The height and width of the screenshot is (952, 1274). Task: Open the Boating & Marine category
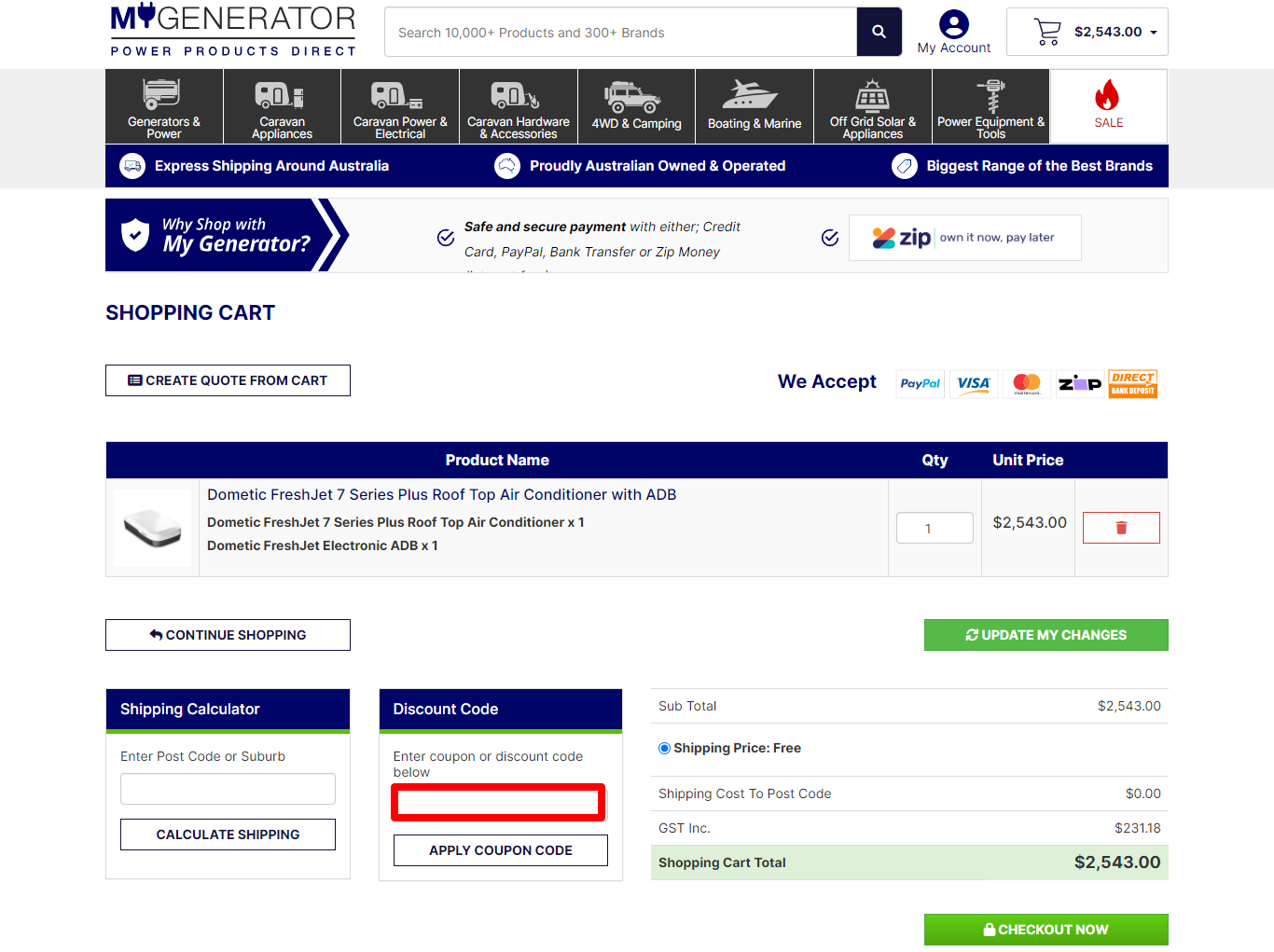coord(754,105)
